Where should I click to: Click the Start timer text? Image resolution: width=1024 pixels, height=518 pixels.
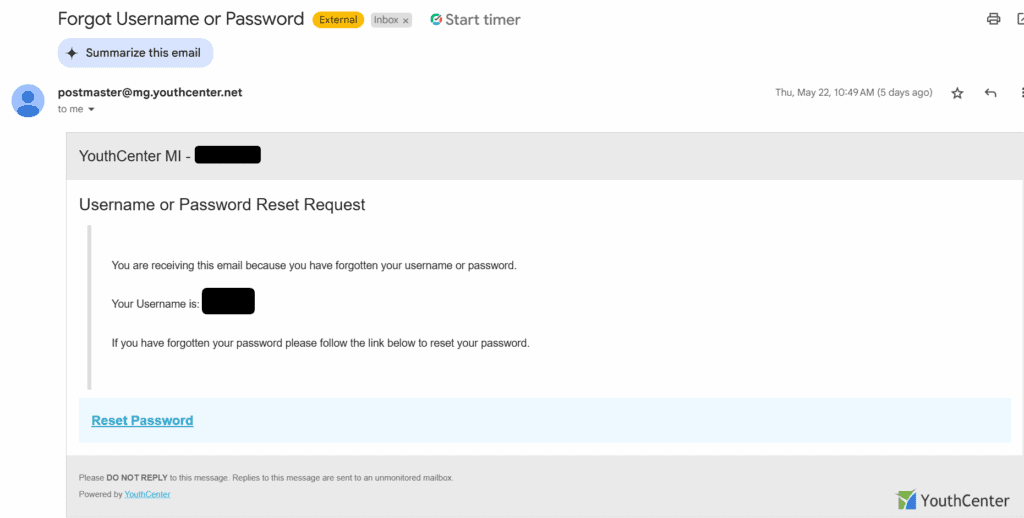pyautogui.click(x=483, y=20)
